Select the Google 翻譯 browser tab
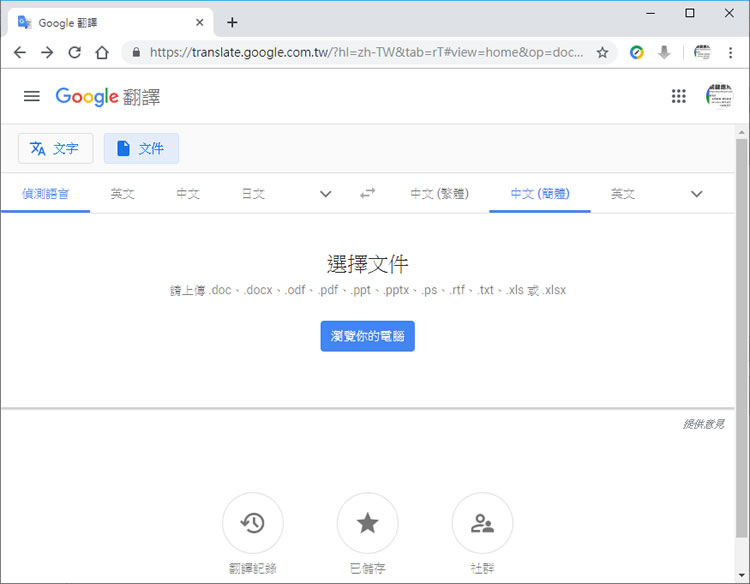The height and width of the screenshot is (584, 750). (110, 22)
